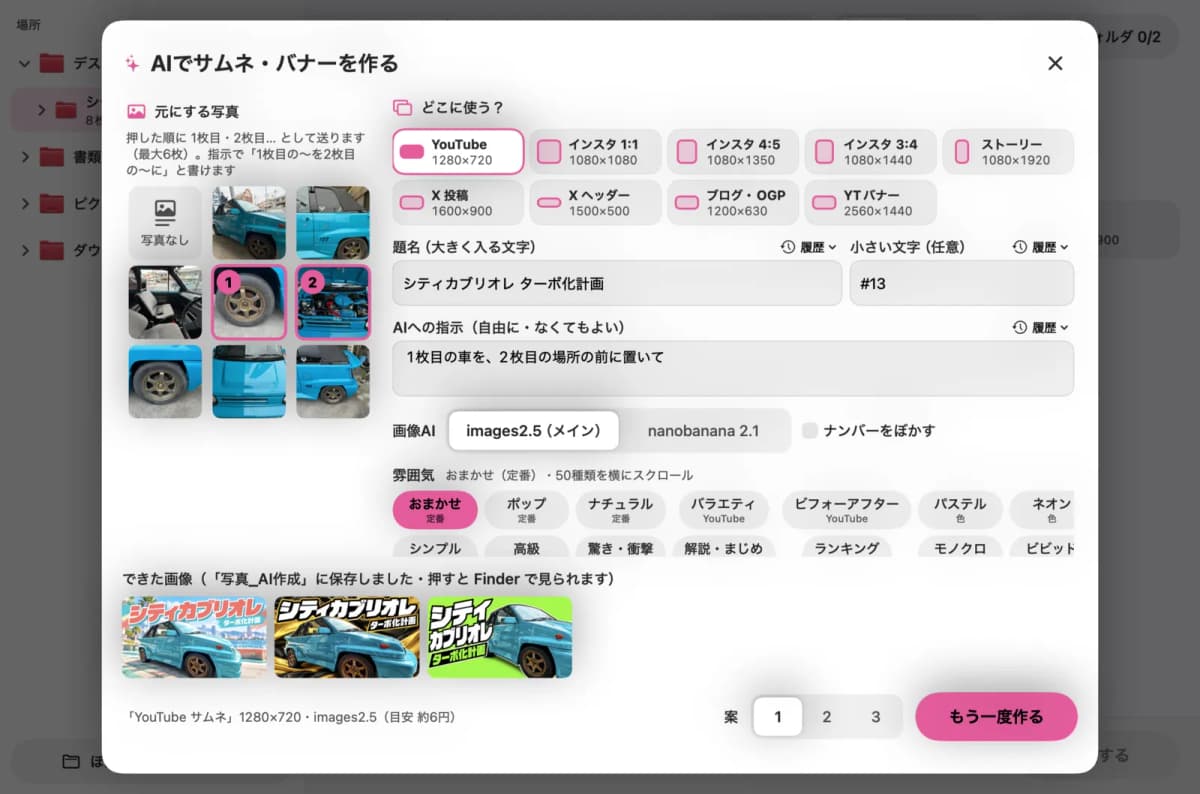Open the 履歴 dropdown for AIへの指示
The image size is (1200, 794).
point(1040,327)
